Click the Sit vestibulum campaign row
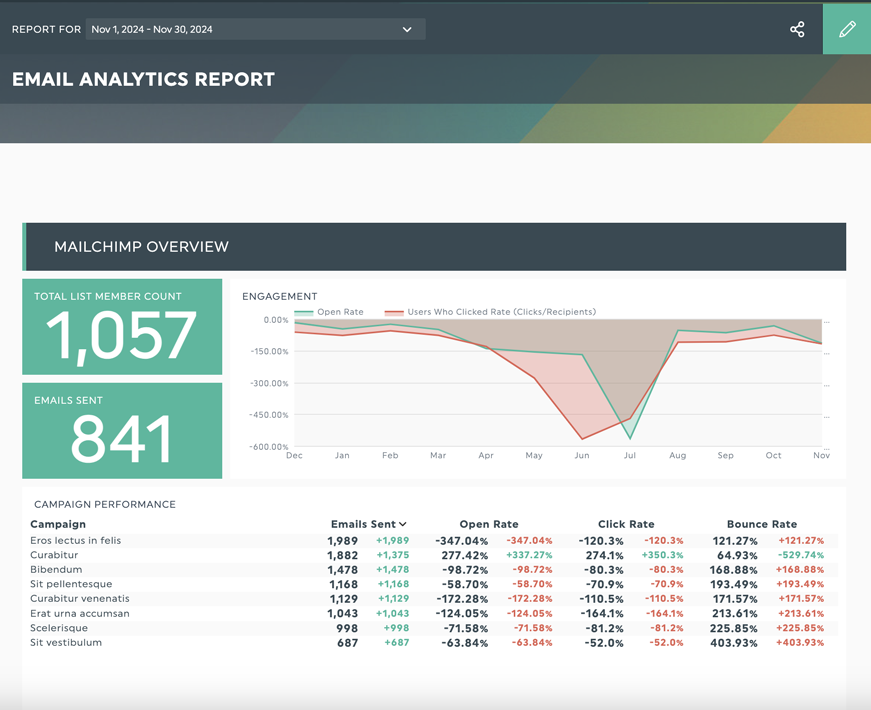Image resolution: width=871 pixels, height=710 pixels. (66, 643)
